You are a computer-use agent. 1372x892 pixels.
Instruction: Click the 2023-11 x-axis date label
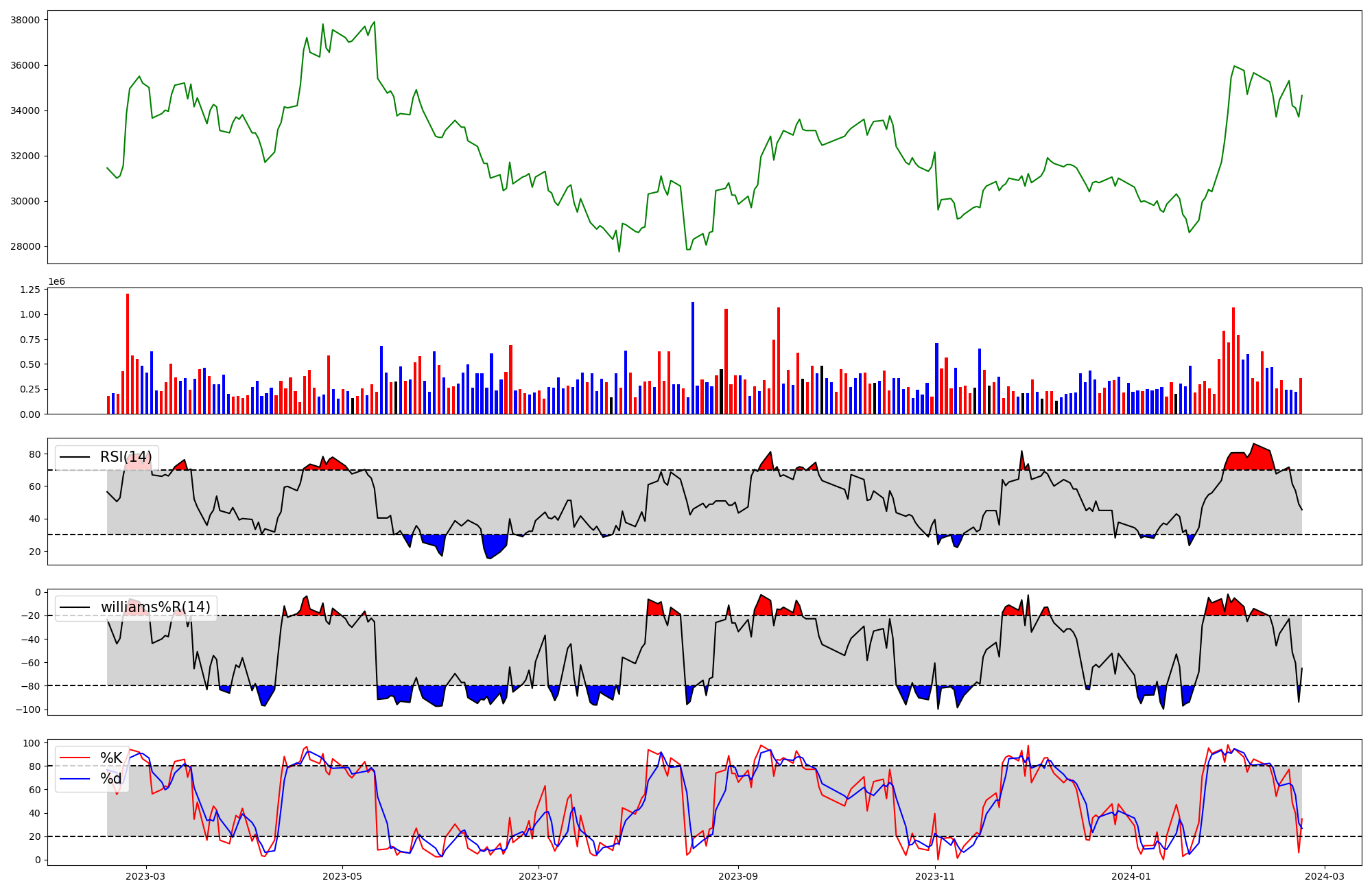(x=935, y=876)
